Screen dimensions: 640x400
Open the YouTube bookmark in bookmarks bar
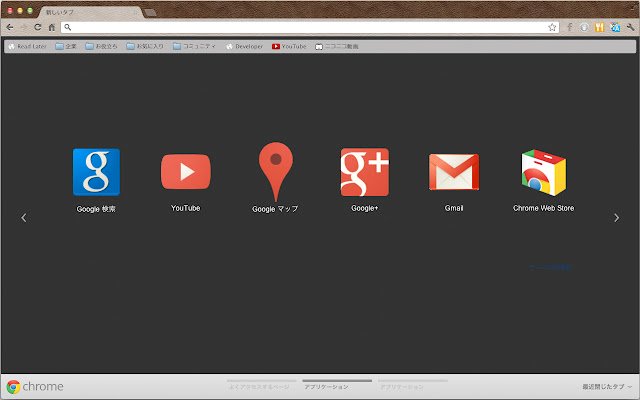point(289,46)
